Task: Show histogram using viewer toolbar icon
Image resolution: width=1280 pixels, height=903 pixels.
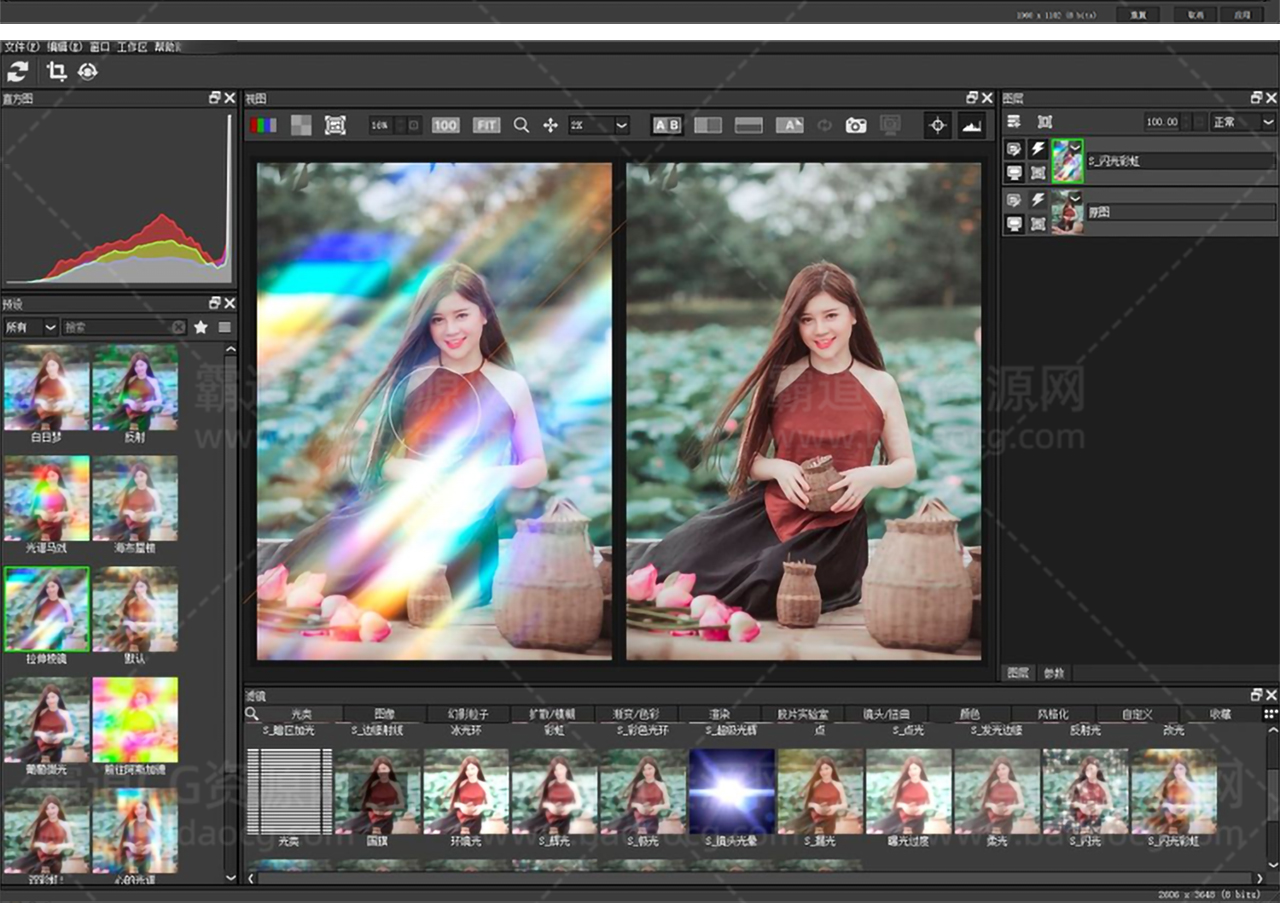Action: [x=970, y=125]
